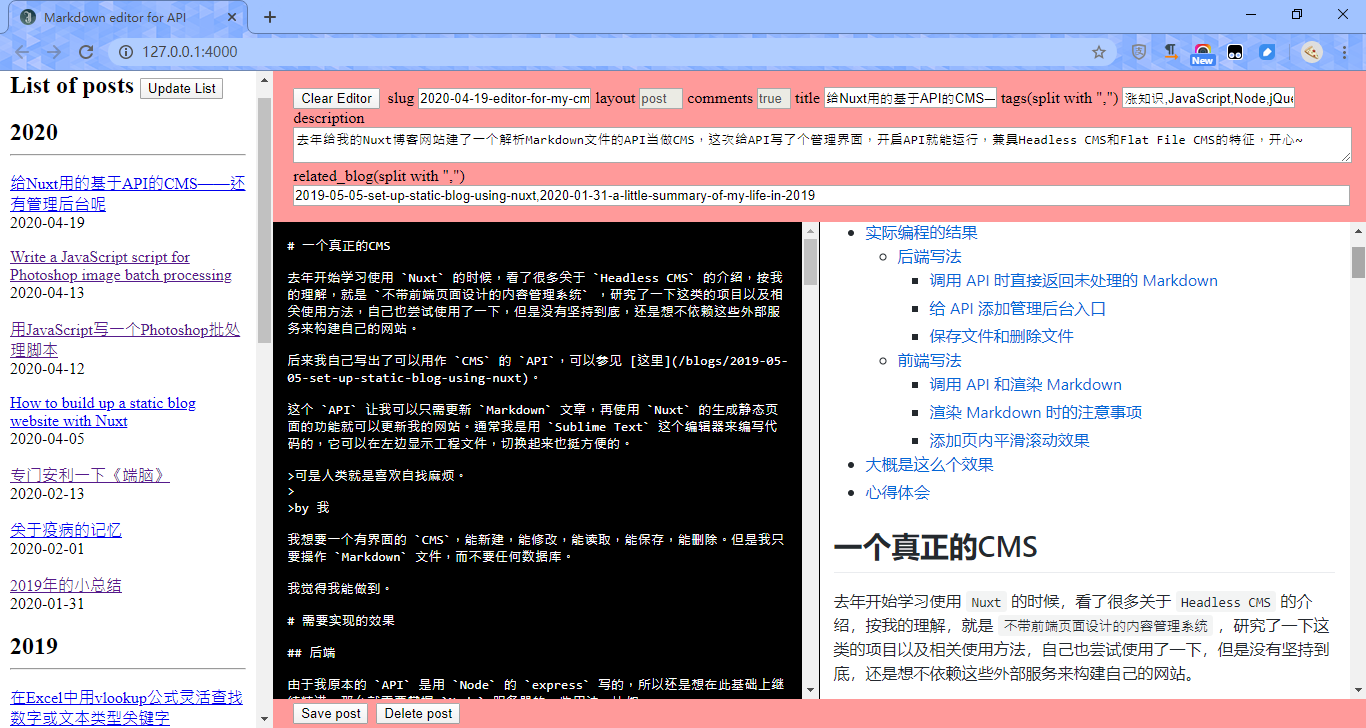Screen dimensions: 1366x728
Task: Click the Save post button
Action: (331, 713)
